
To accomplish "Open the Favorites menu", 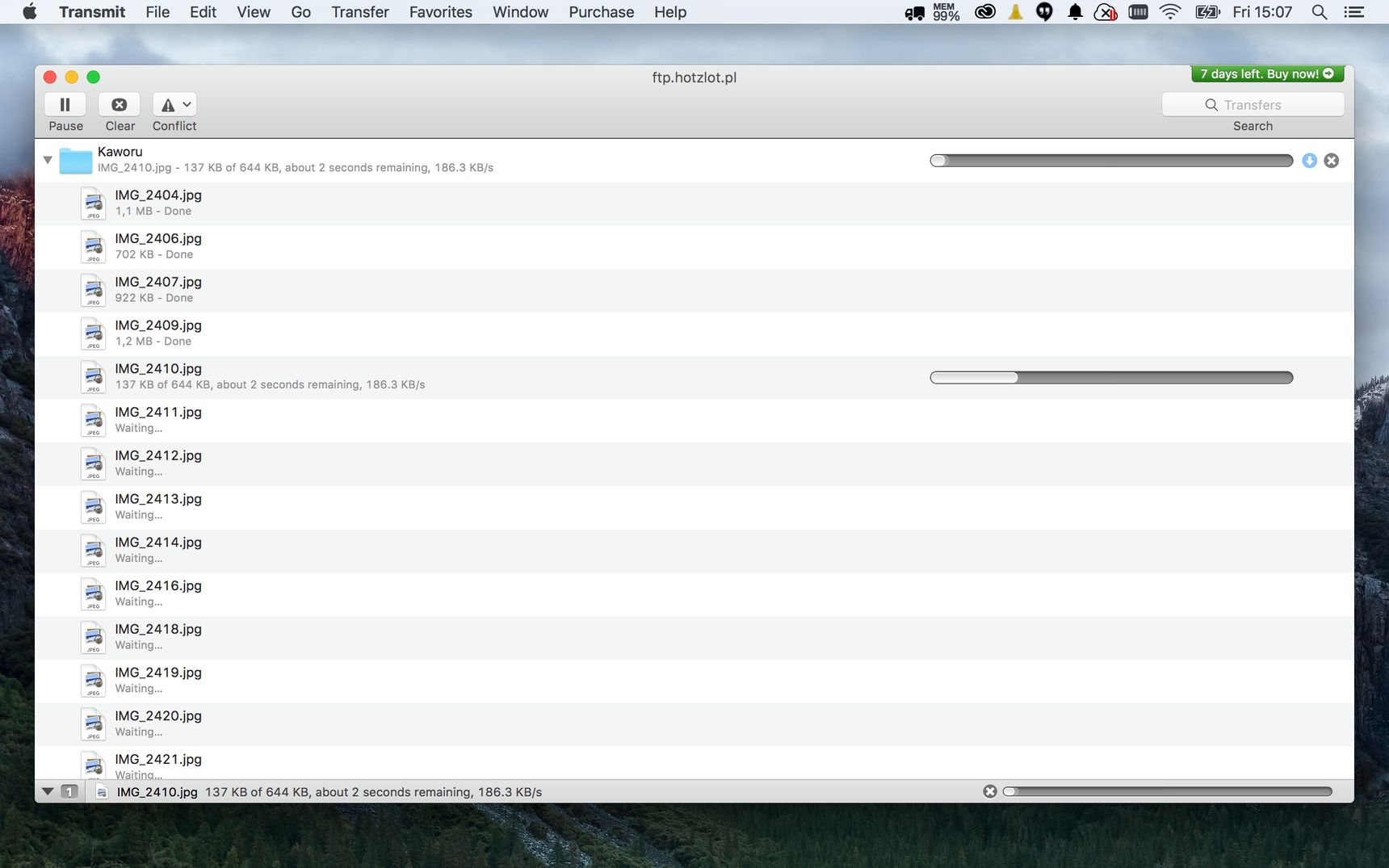I will (x=441, y=12).
